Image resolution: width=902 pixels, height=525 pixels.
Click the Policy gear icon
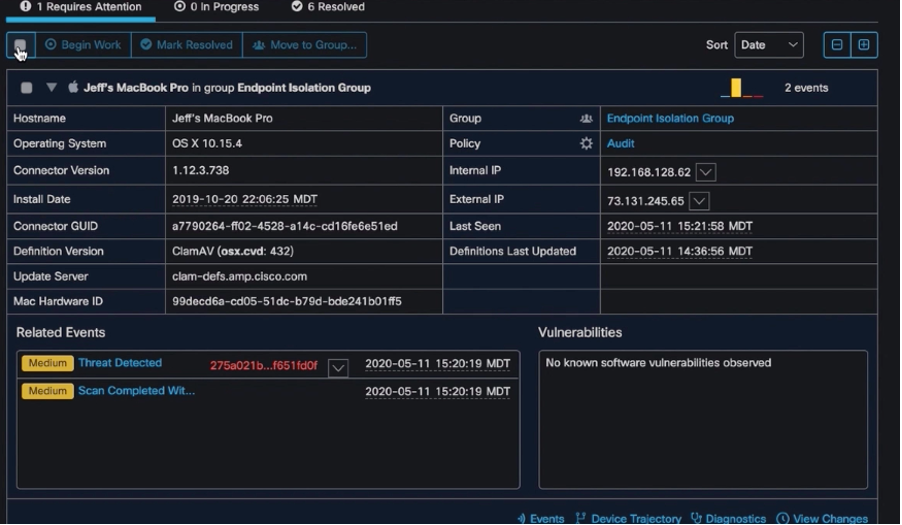click(x=586, y=144)
